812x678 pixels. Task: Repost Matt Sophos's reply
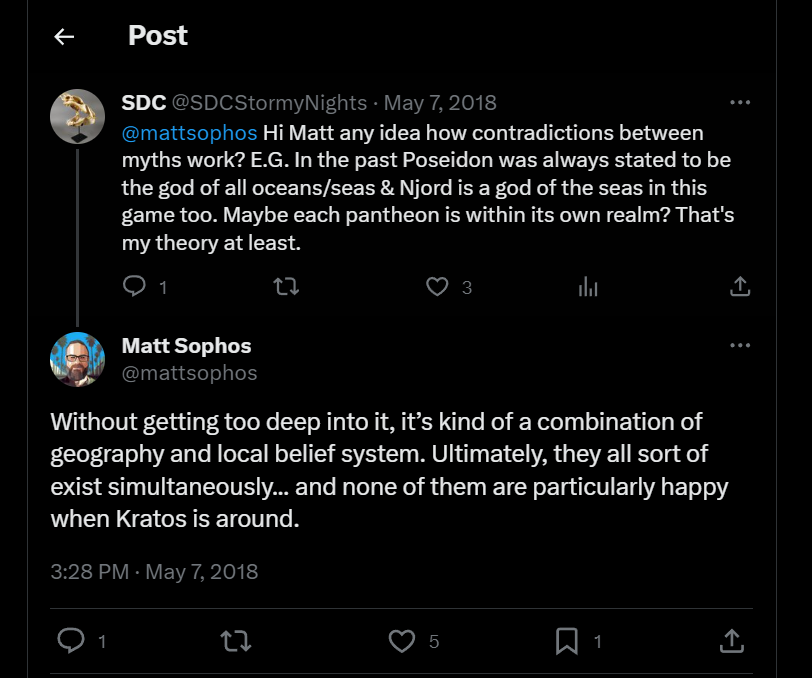[235, 640]
